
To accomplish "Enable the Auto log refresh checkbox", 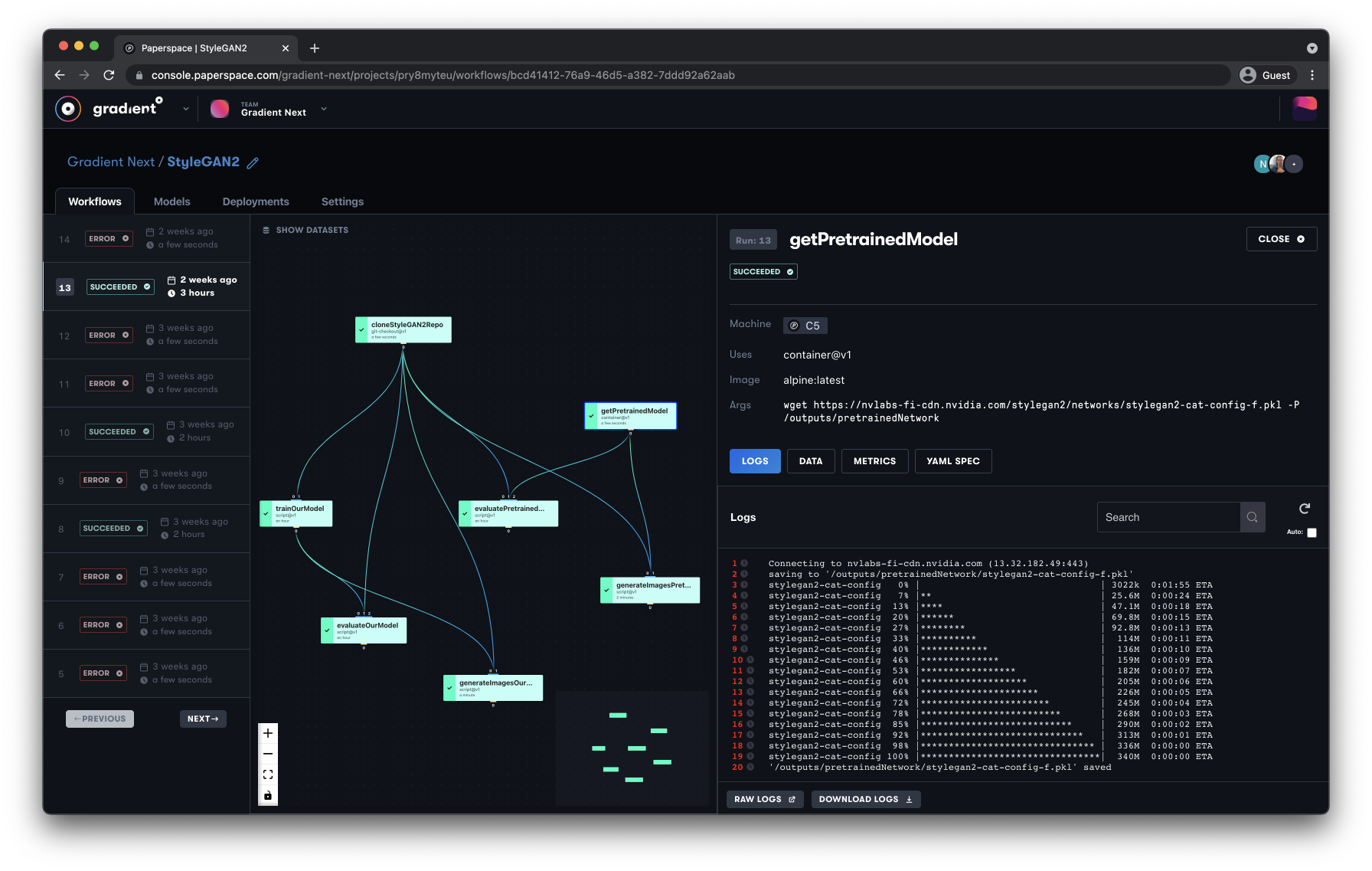I will coord(1312,532).
